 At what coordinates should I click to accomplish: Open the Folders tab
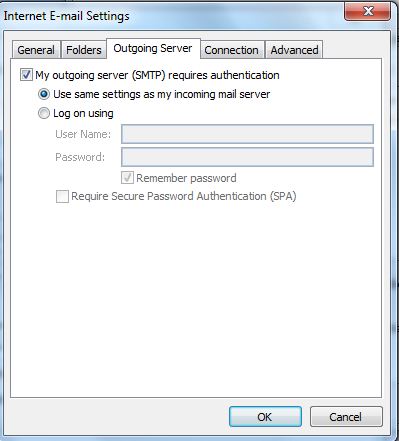point(84,50)
